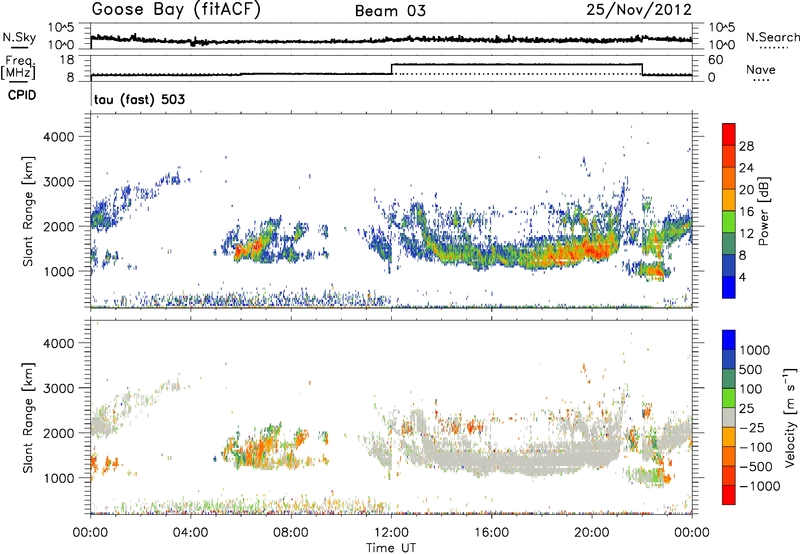Click red top segment of power colorbar
Screen dimensions: 800x554
pos(729,134)
